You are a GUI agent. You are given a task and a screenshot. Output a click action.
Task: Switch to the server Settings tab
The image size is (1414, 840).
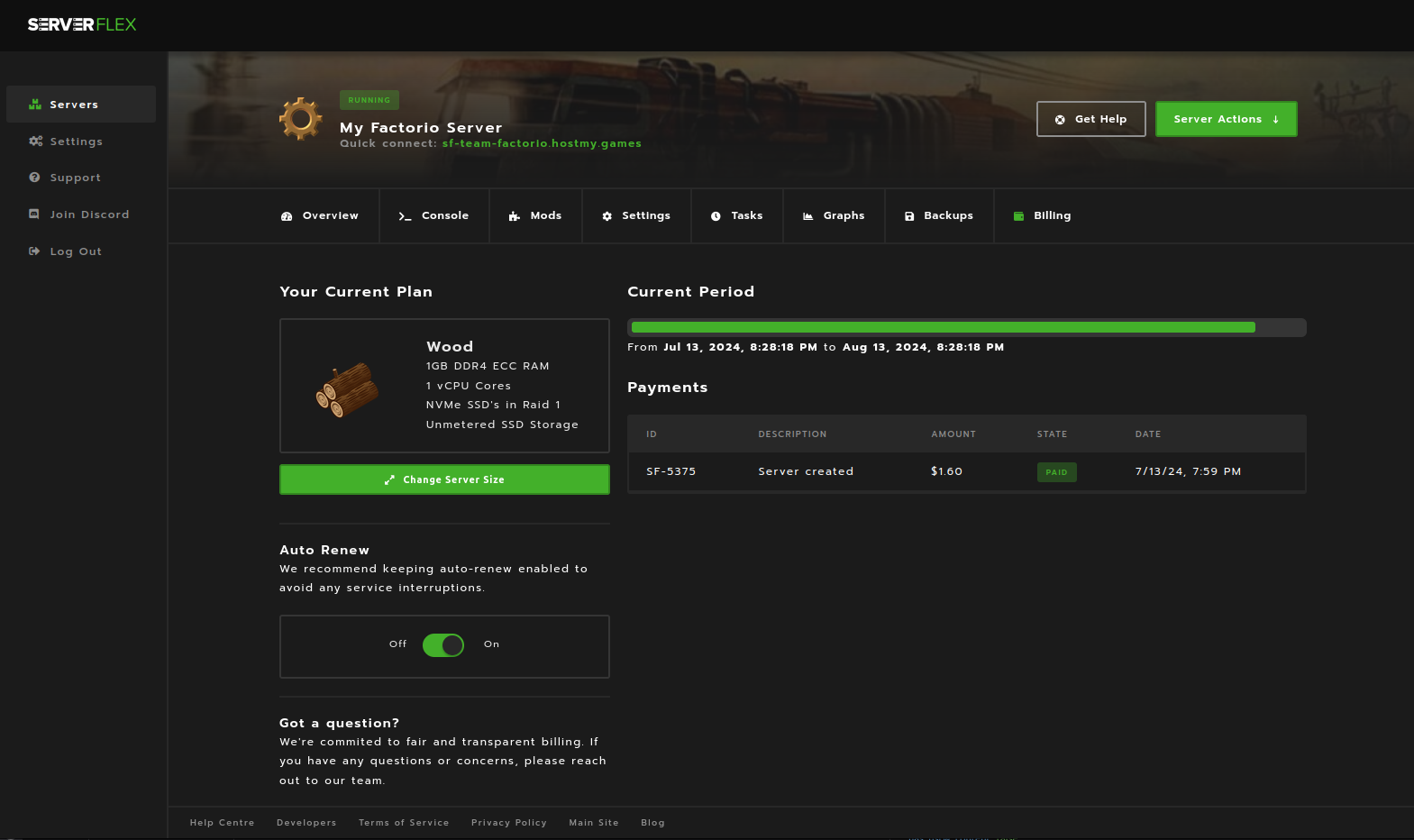(x=636, y=216)
